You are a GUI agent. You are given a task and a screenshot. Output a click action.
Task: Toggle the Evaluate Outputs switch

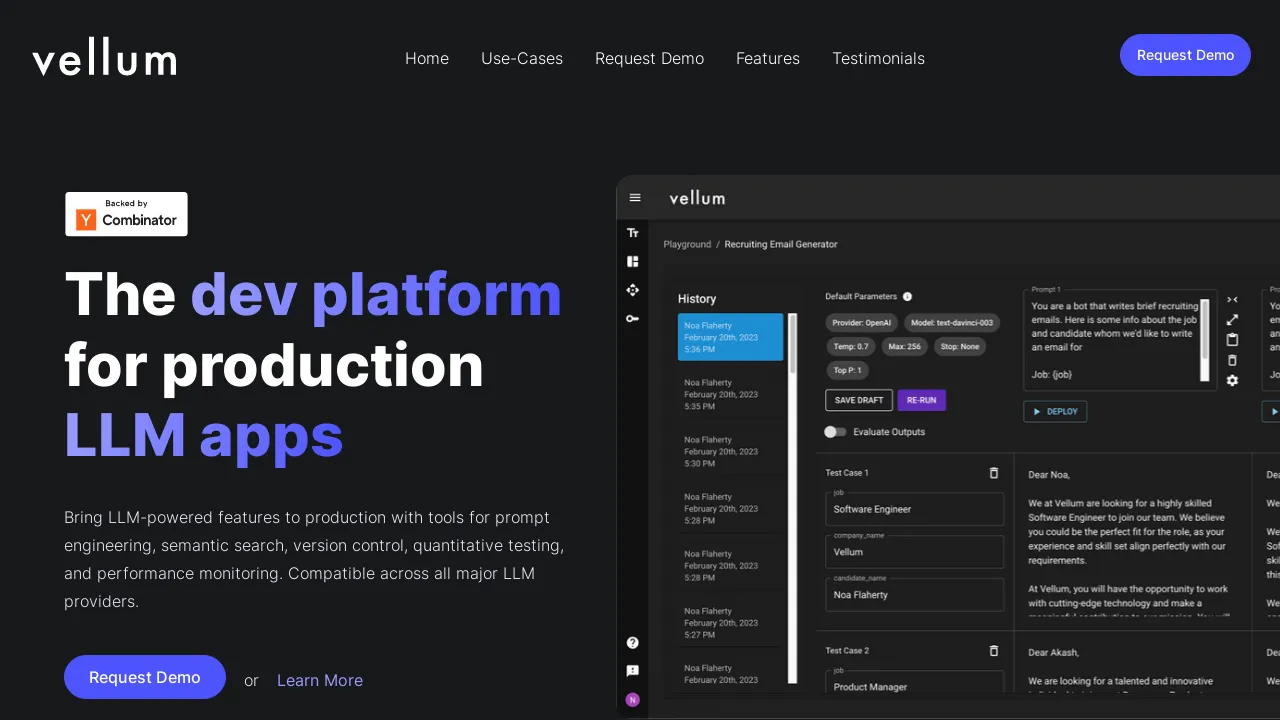(835, 432)
